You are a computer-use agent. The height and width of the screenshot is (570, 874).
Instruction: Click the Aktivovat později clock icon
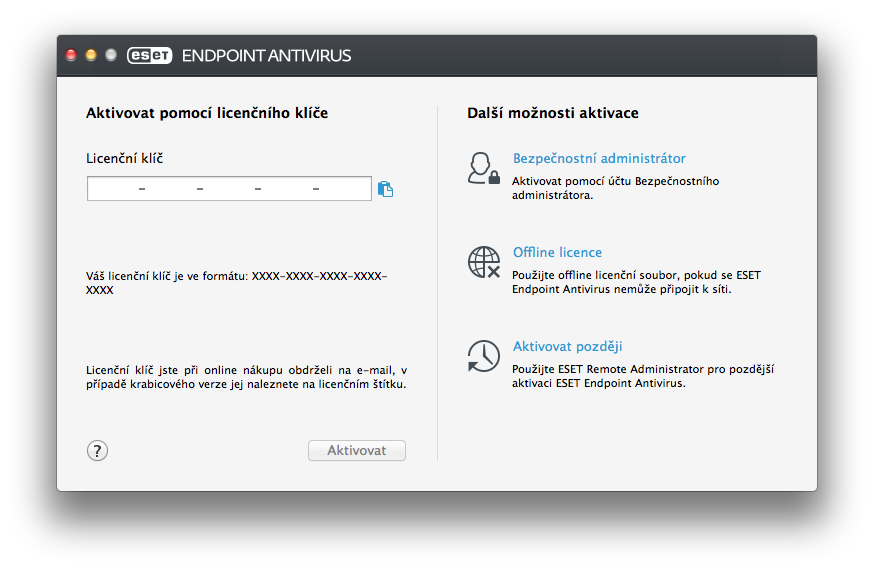(483, 356)
